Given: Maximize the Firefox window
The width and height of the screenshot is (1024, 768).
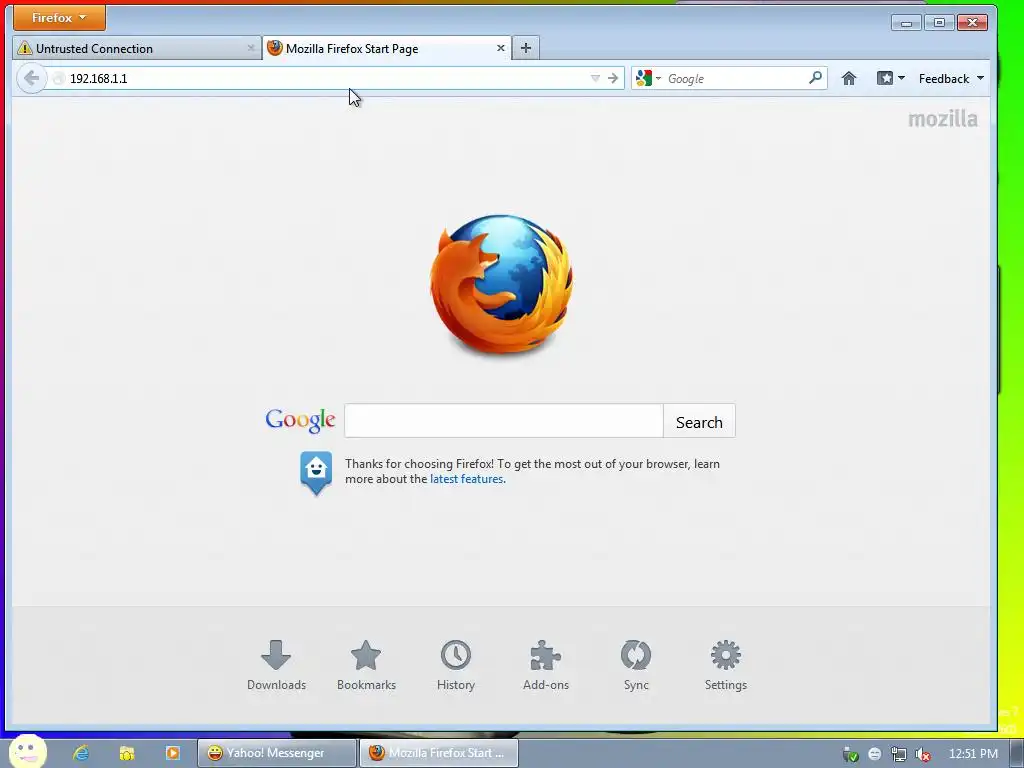Looking at the screenshot, I should [939, 23].
